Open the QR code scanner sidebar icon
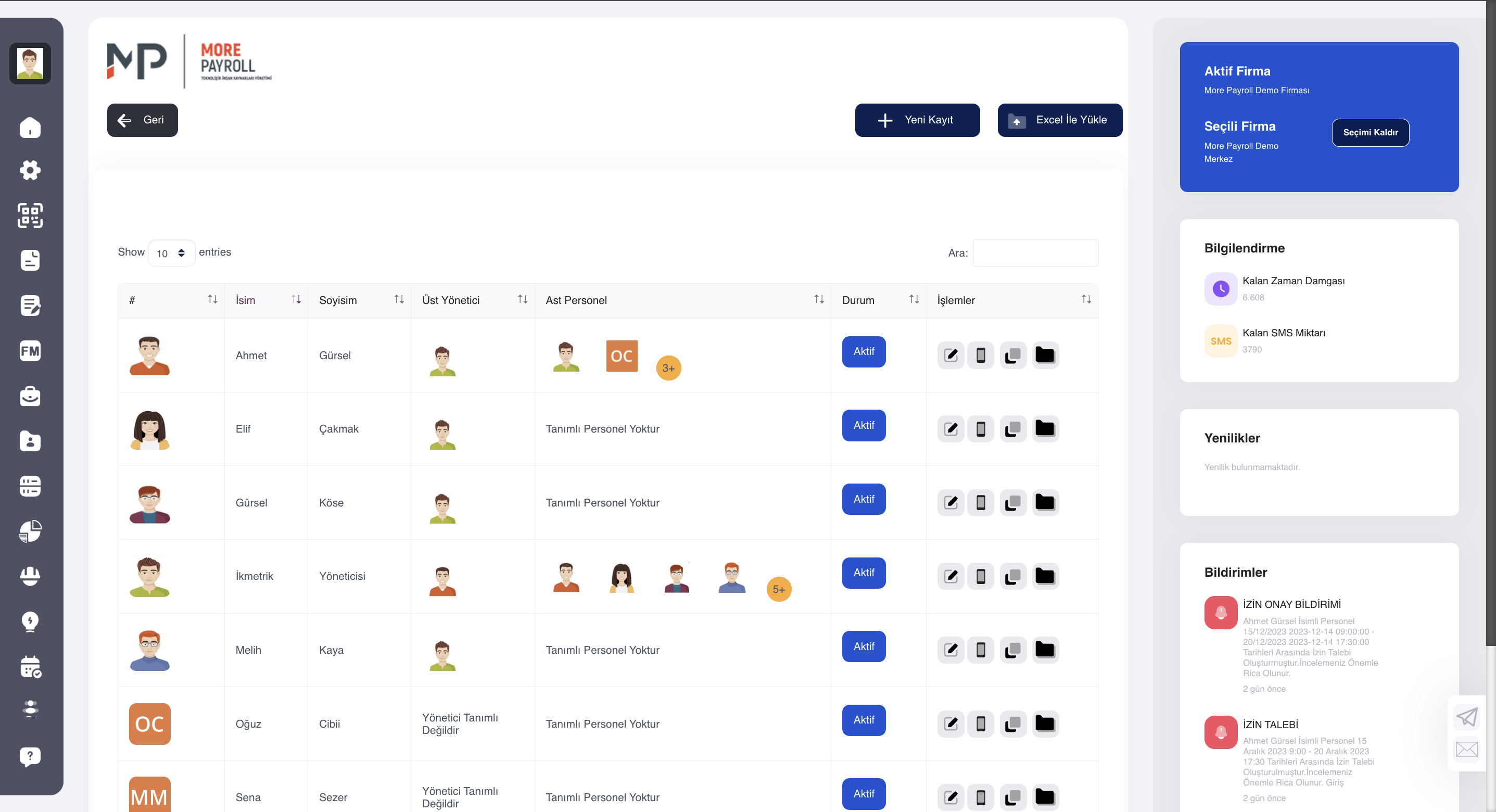 coord(30,215)
